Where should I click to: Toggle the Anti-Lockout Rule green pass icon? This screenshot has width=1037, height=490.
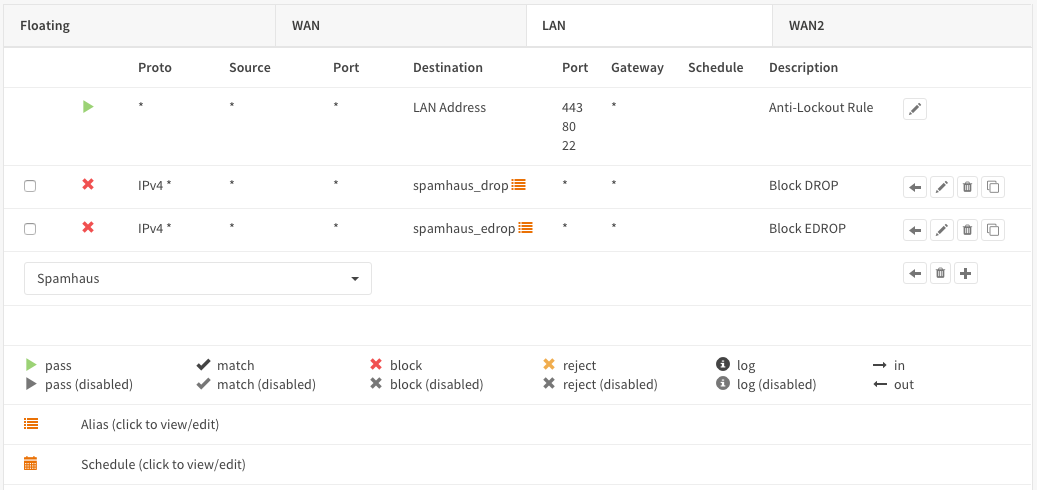click(x=88, y=107)
